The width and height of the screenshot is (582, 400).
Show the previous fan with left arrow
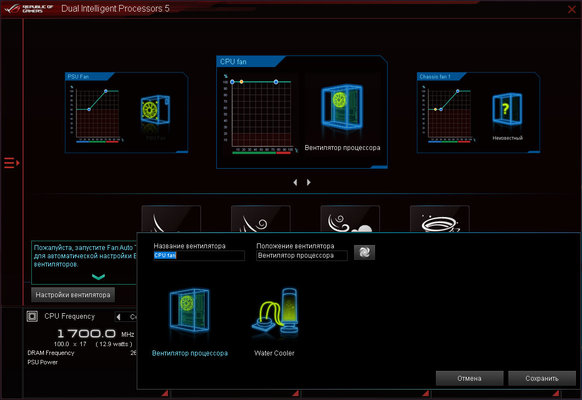295,182
